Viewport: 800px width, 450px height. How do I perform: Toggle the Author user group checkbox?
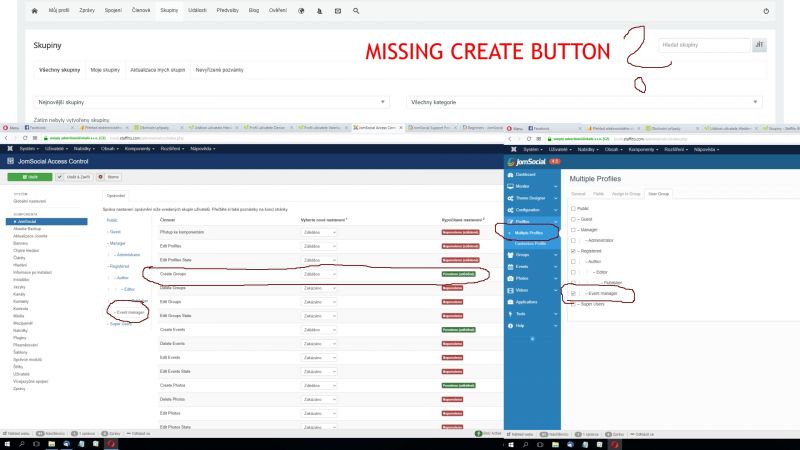click(573, 262)
